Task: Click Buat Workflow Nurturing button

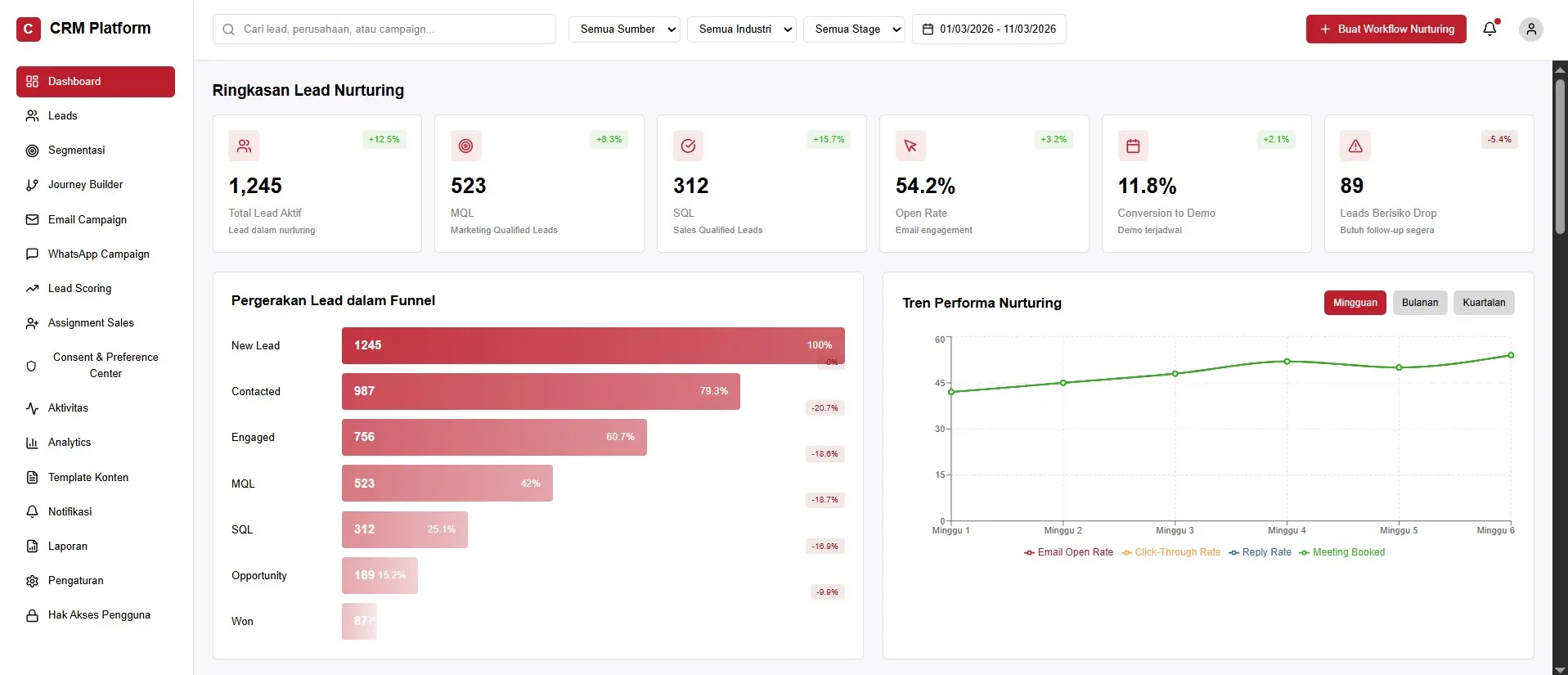Action: (x=1386, y=29)
